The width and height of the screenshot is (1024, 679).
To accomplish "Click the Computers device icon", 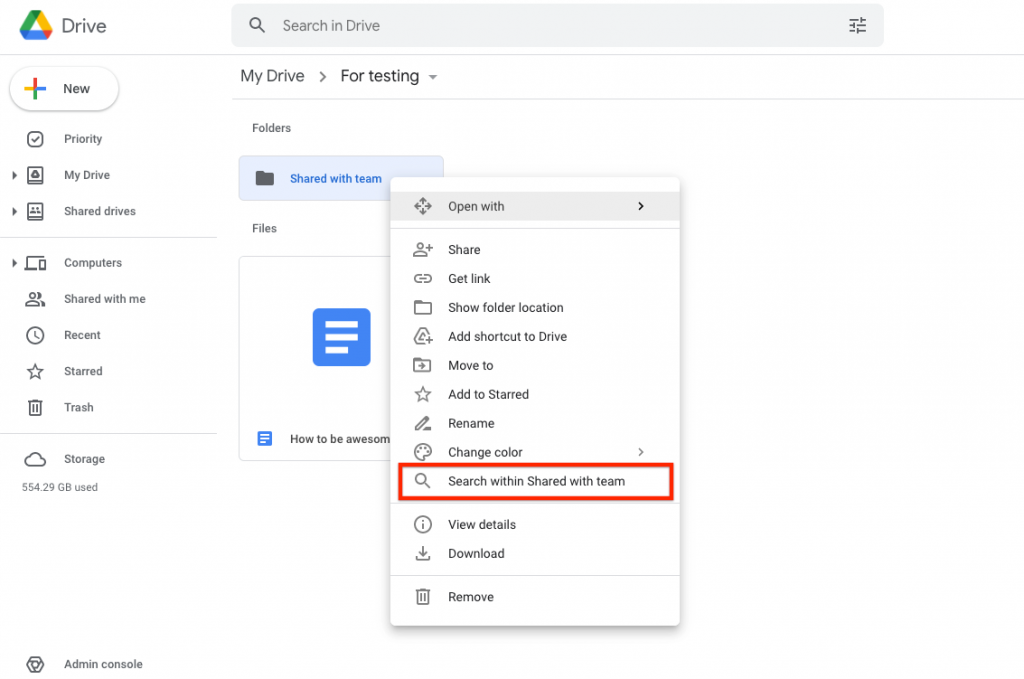I will click(35, 262).
